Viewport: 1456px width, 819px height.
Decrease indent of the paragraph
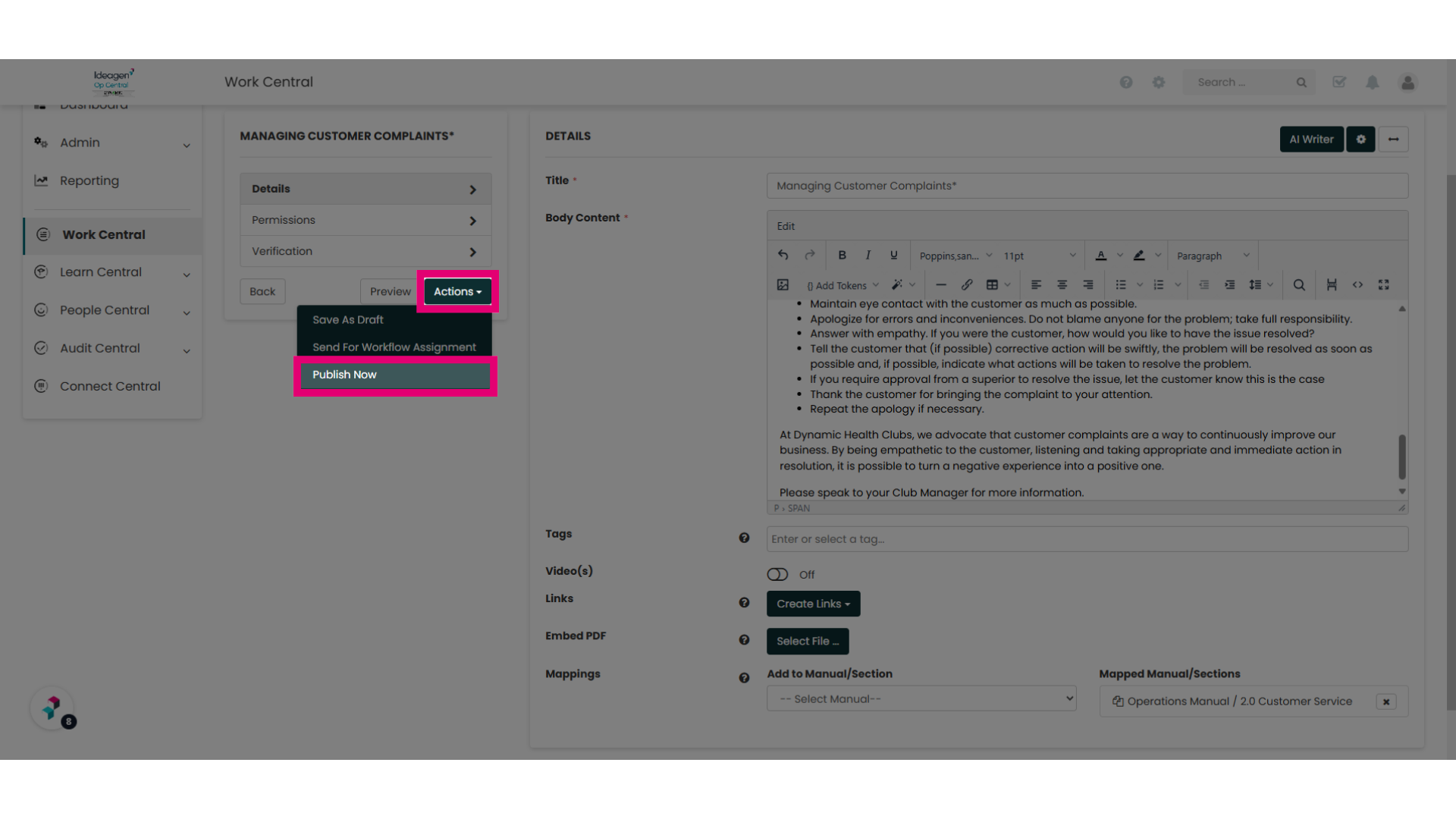coord(1203,284)
